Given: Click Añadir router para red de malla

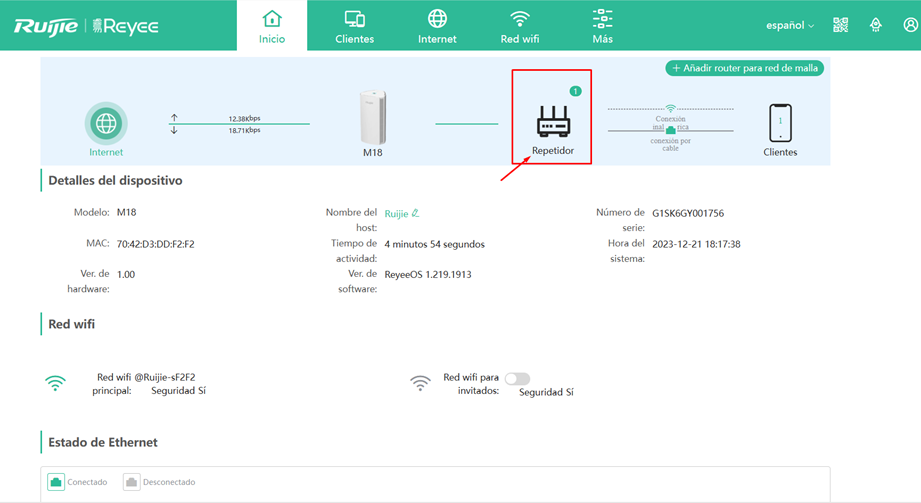Looking at the screenshot, I should 745,68.
